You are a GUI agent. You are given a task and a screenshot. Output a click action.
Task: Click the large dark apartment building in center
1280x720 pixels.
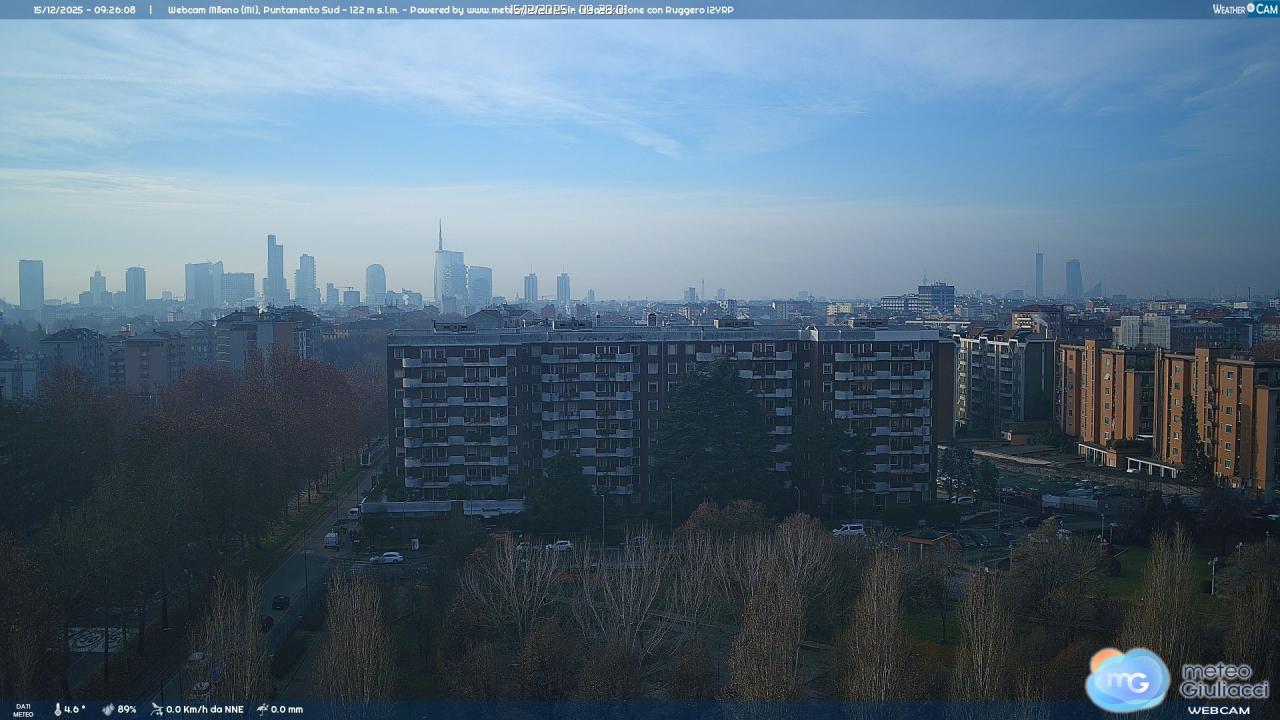point(660,410)
